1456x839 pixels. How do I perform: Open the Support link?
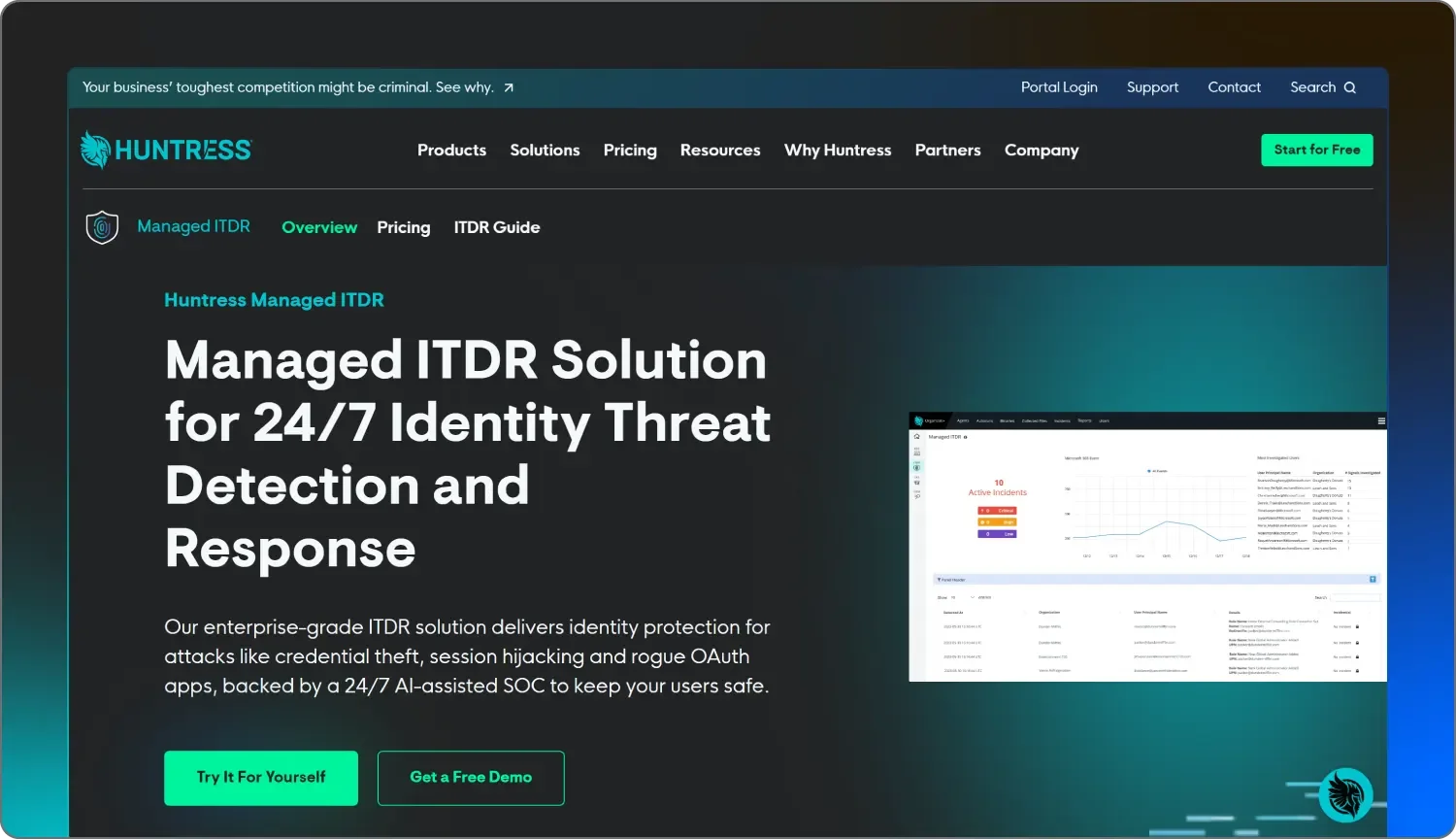1152,87
